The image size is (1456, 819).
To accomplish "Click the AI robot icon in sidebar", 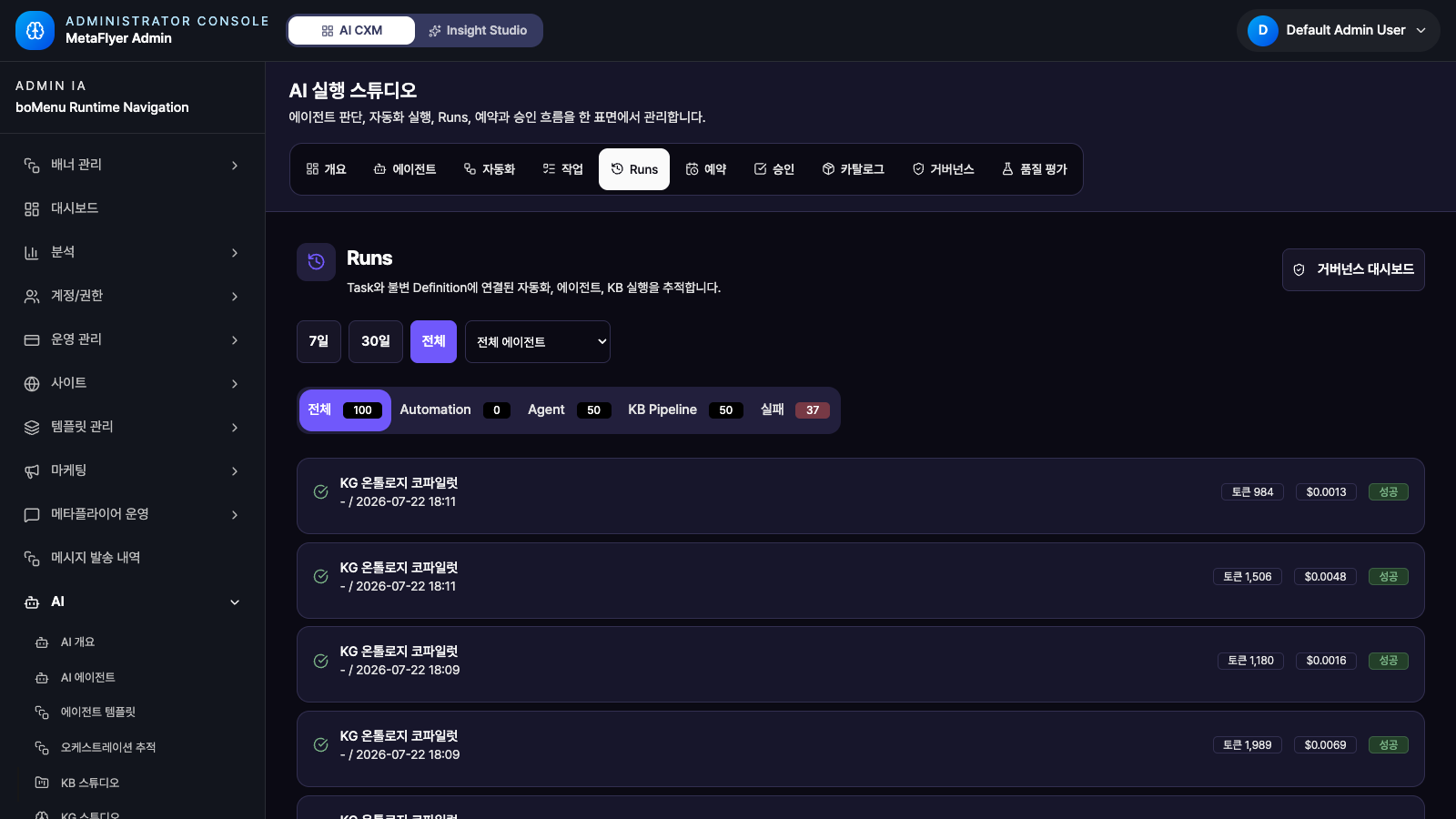I will [32, 602].
